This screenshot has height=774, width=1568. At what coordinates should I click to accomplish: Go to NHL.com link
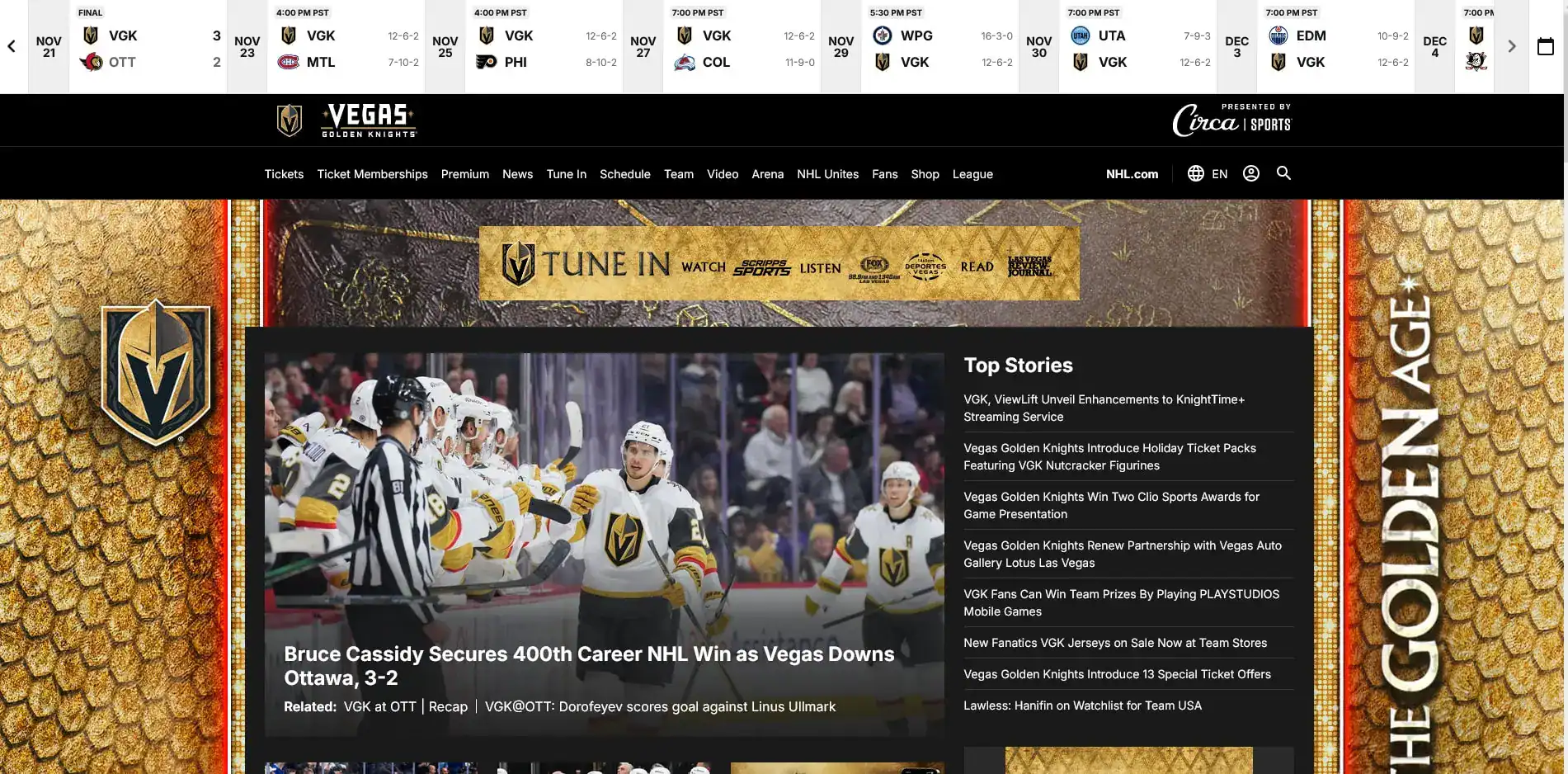click(x=1132, y=174)
